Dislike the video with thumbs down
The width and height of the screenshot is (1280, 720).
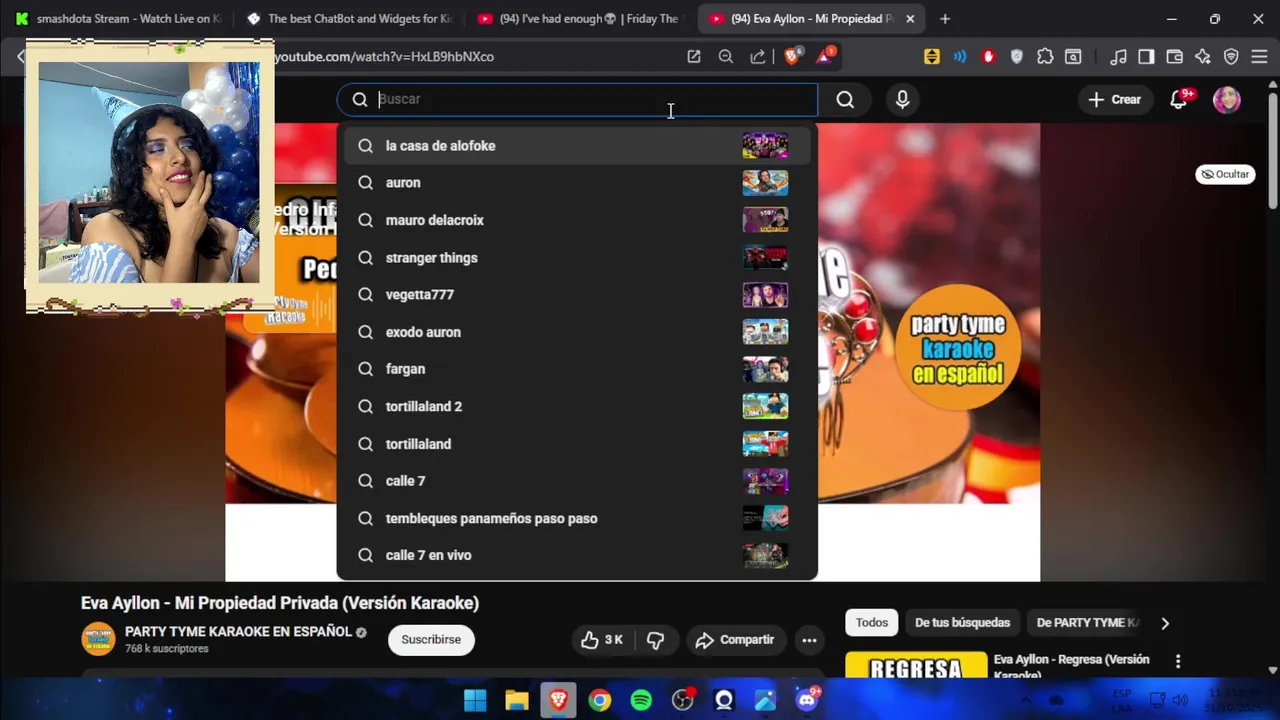click(x=655, y=640)
